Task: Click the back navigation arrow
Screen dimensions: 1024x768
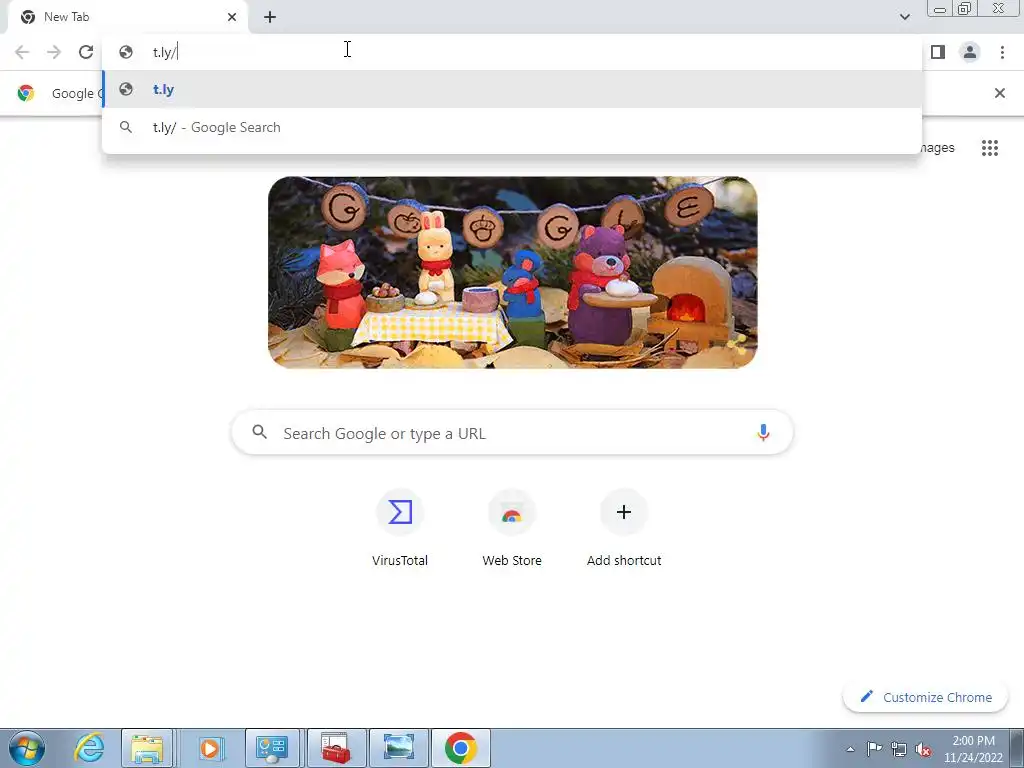Action: (x=22, y=52)
